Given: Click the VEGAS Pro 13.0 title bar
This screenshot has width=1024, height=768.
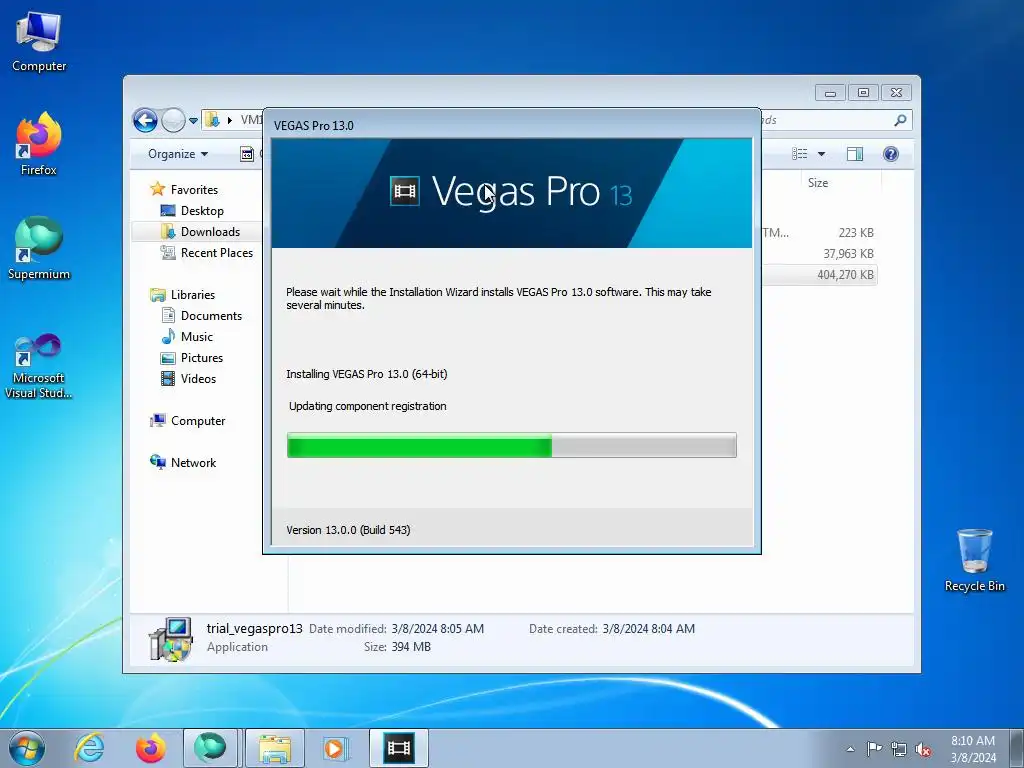Looking at the screenshot, I should [x=511, y=125].
